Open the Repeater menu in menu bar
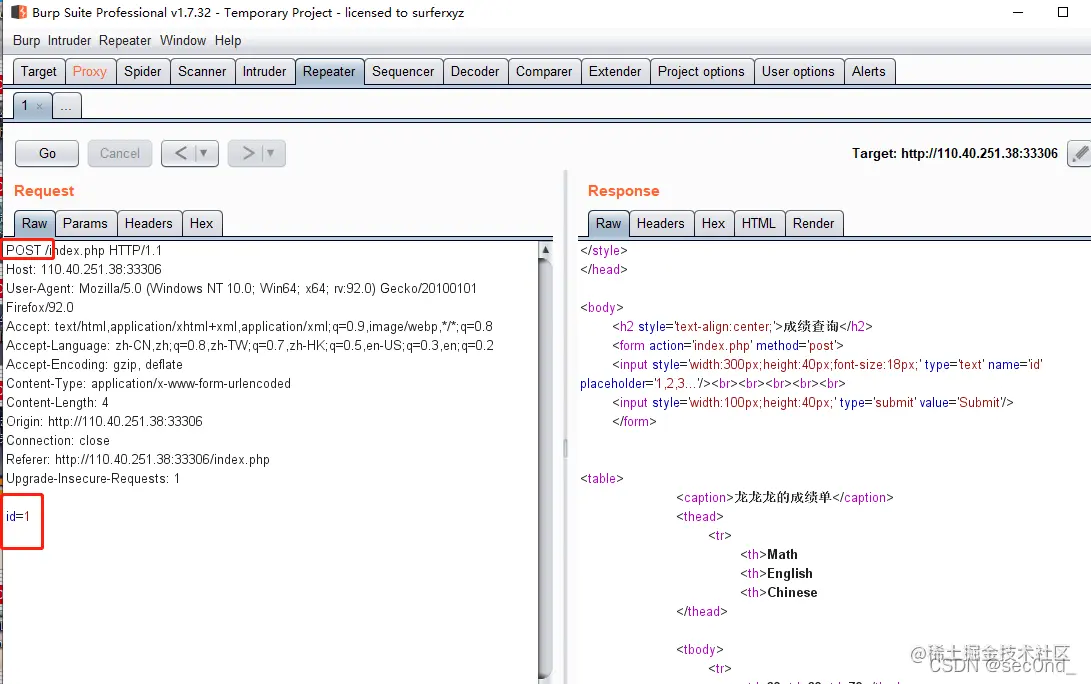This screenshot has height=684, width=1091. pos(124,41)
